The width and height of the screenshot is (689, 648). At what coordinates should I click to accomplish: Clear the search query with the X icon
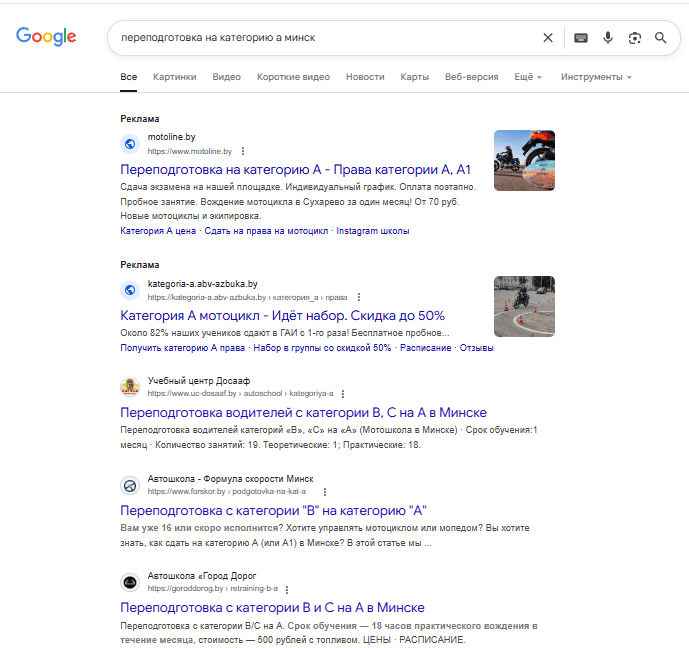tap(548, 38)
